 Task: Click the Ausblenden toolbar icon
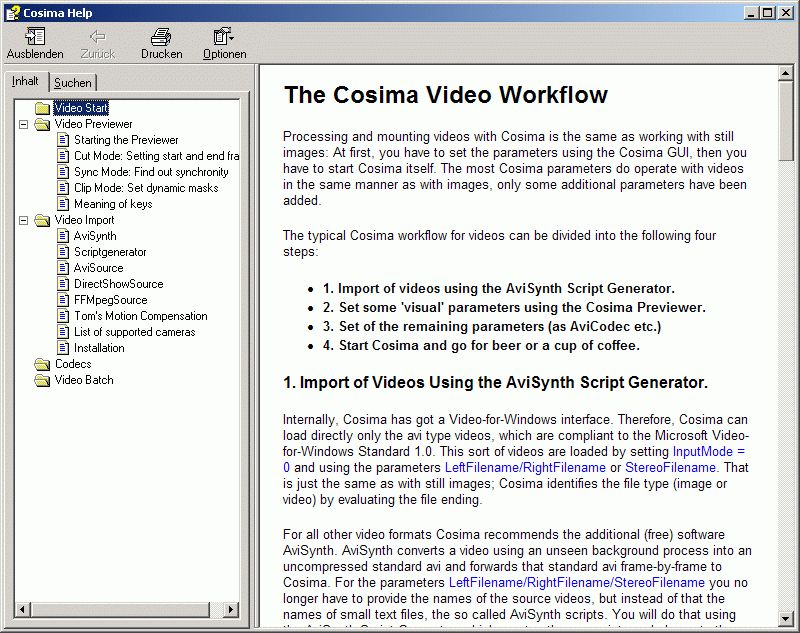click(x=35, y=38)
